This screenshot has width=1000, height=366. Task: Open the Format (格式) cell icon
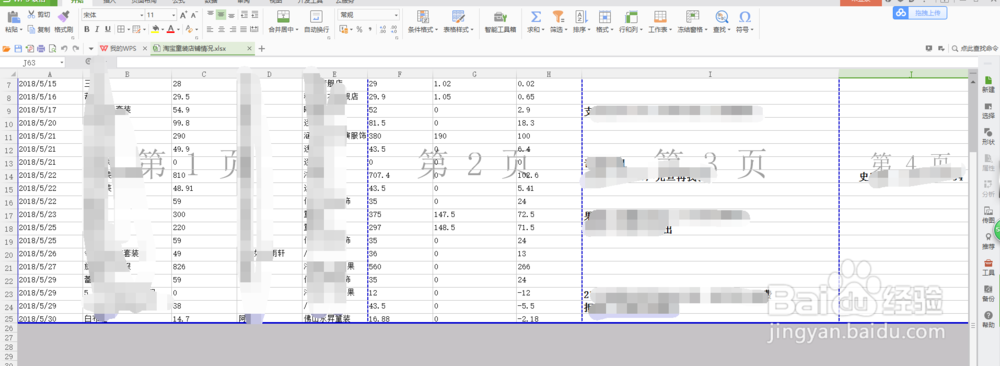pos(604,16)
